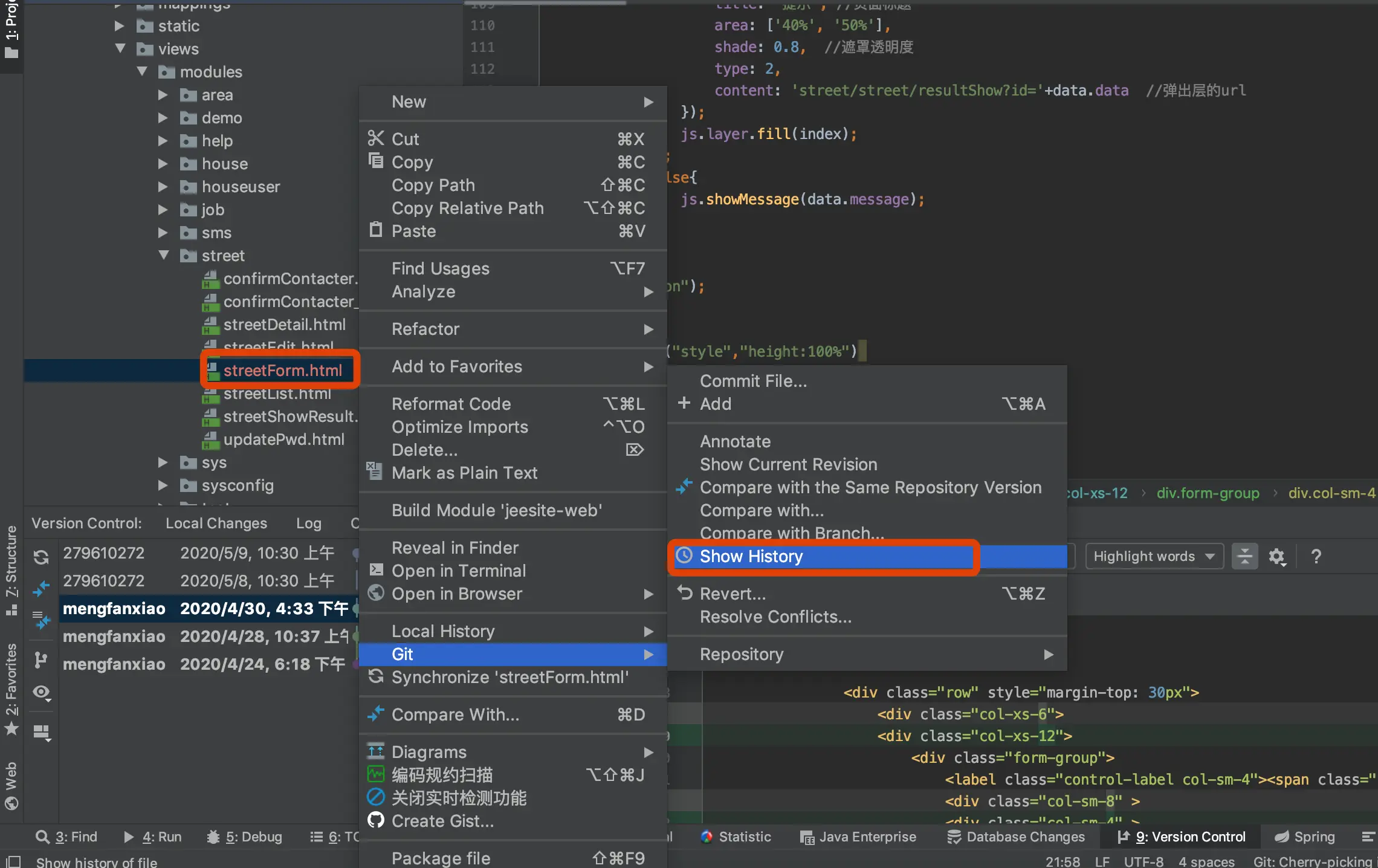Open the Highlight words dropdown
The image size is (1378, 868).
coord(1154,557)
